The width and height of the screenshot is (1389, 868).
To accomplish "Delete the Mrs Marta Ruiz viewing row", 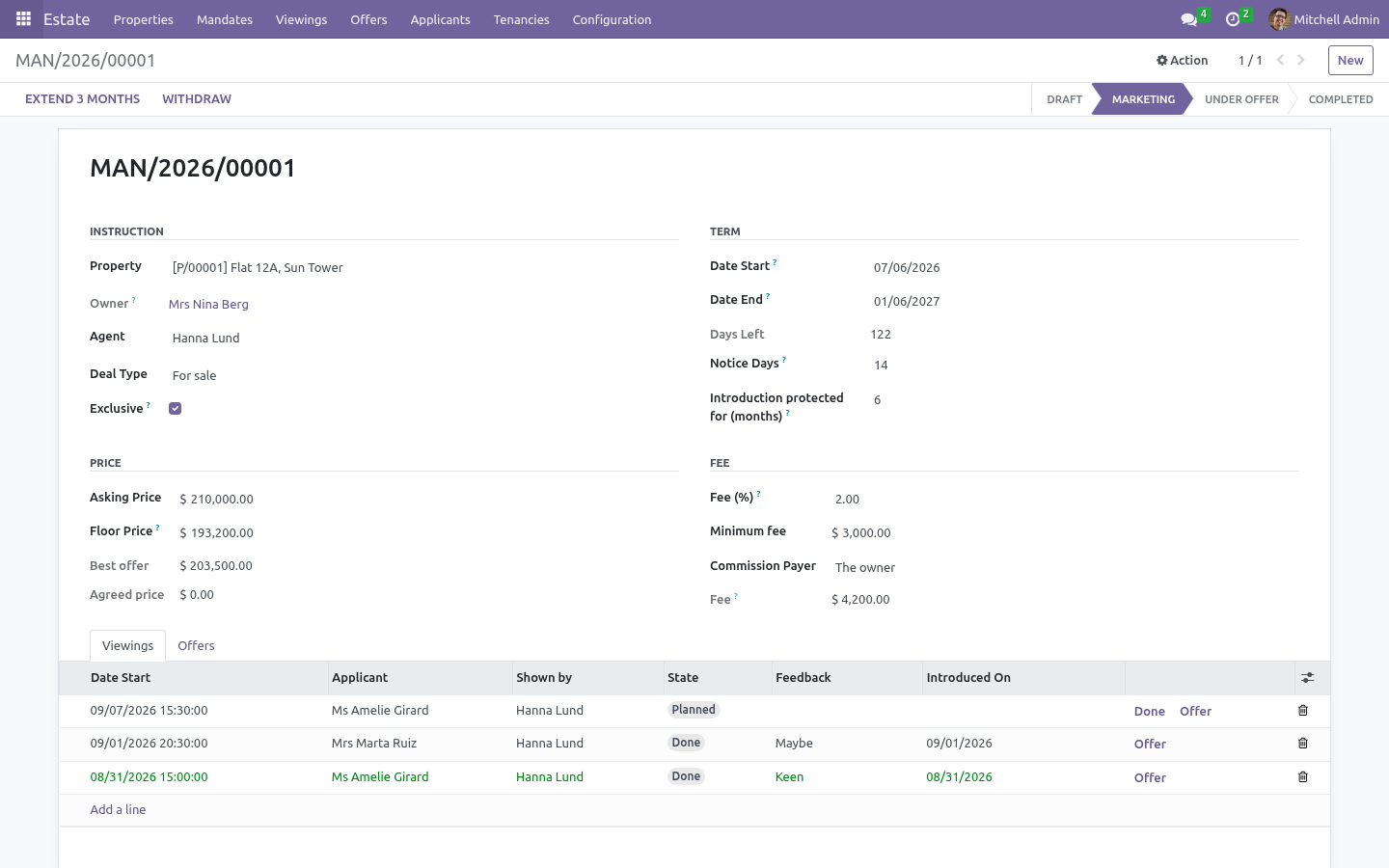I will (1303, 744).
